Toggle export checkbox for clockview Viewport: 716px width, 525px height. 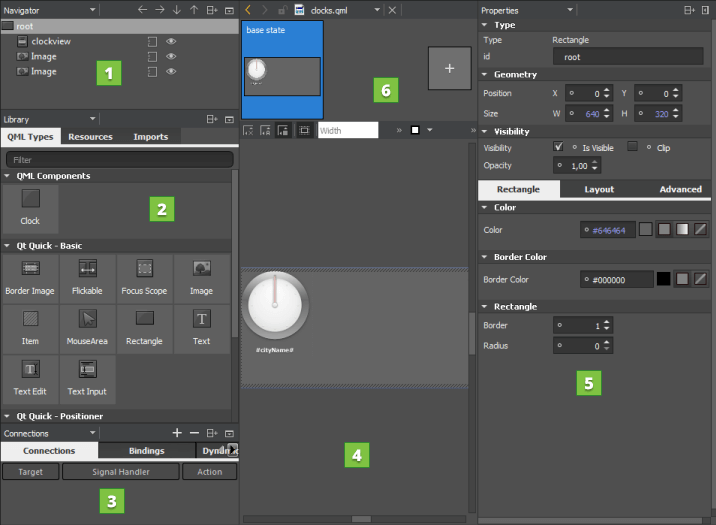[153, 42]
